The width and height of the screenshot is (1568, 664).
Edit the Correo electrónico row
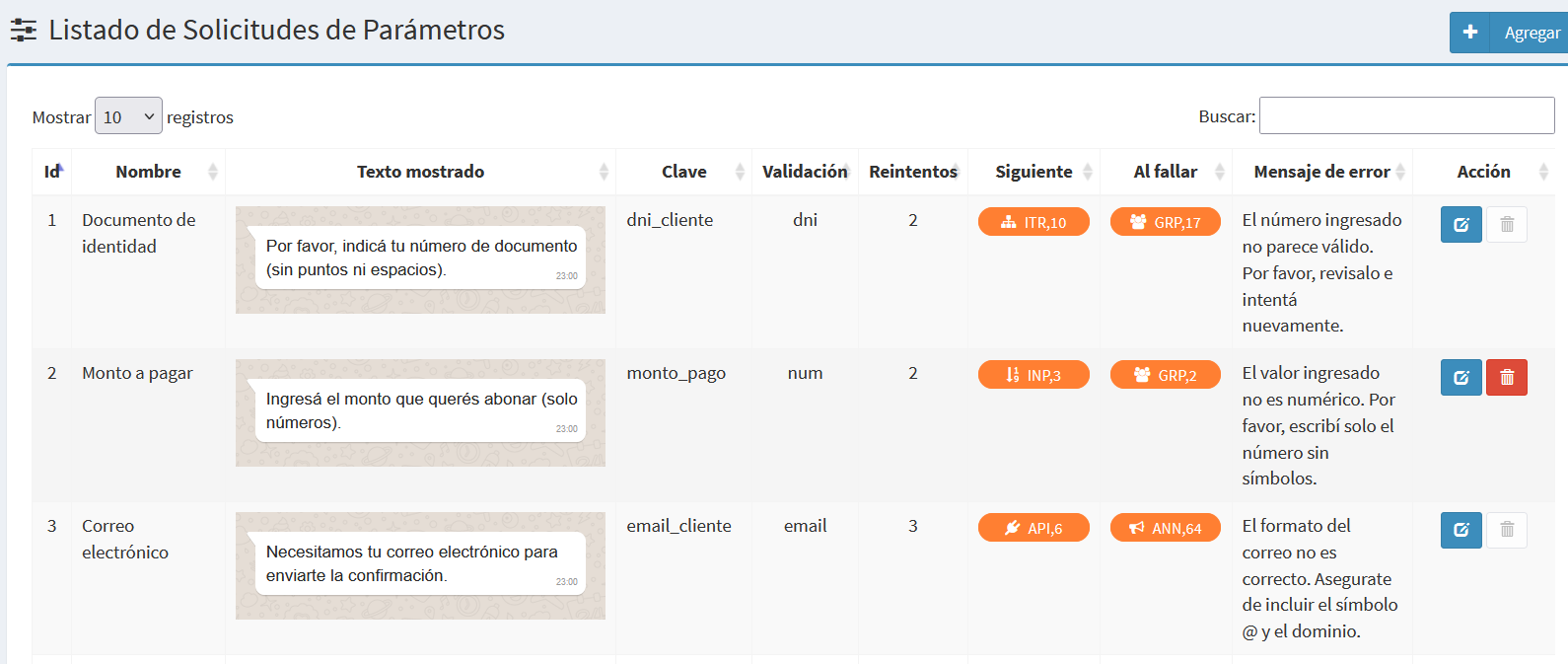(1461, 531)
